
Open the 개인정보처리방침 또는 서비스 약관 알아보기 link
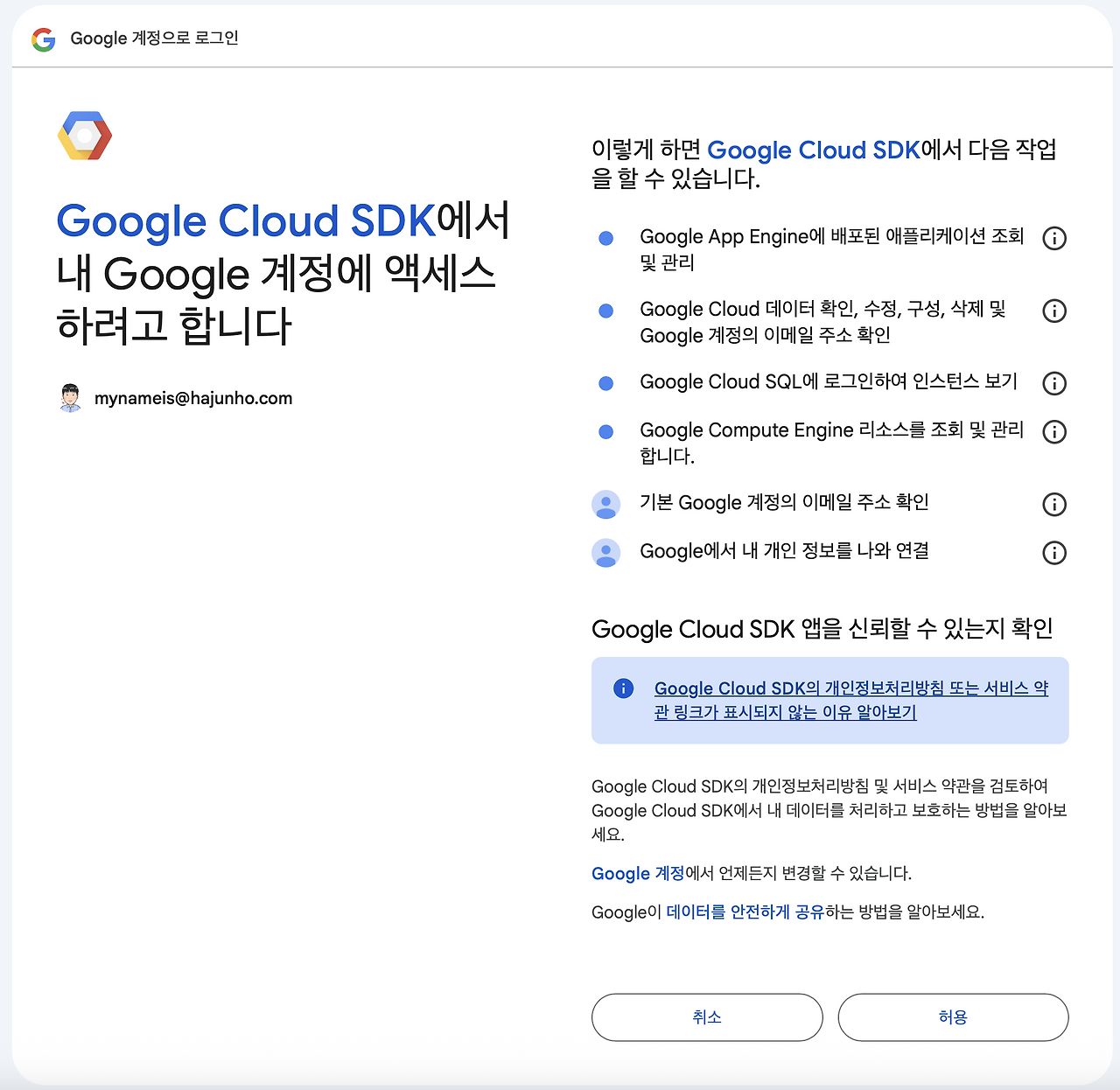[x=851, y=701]
